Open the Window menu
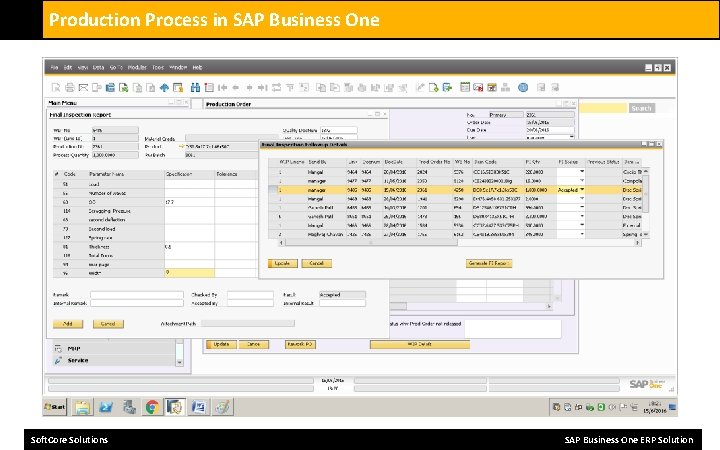Screen dimensions: 720x450 [x=178, y=68]
